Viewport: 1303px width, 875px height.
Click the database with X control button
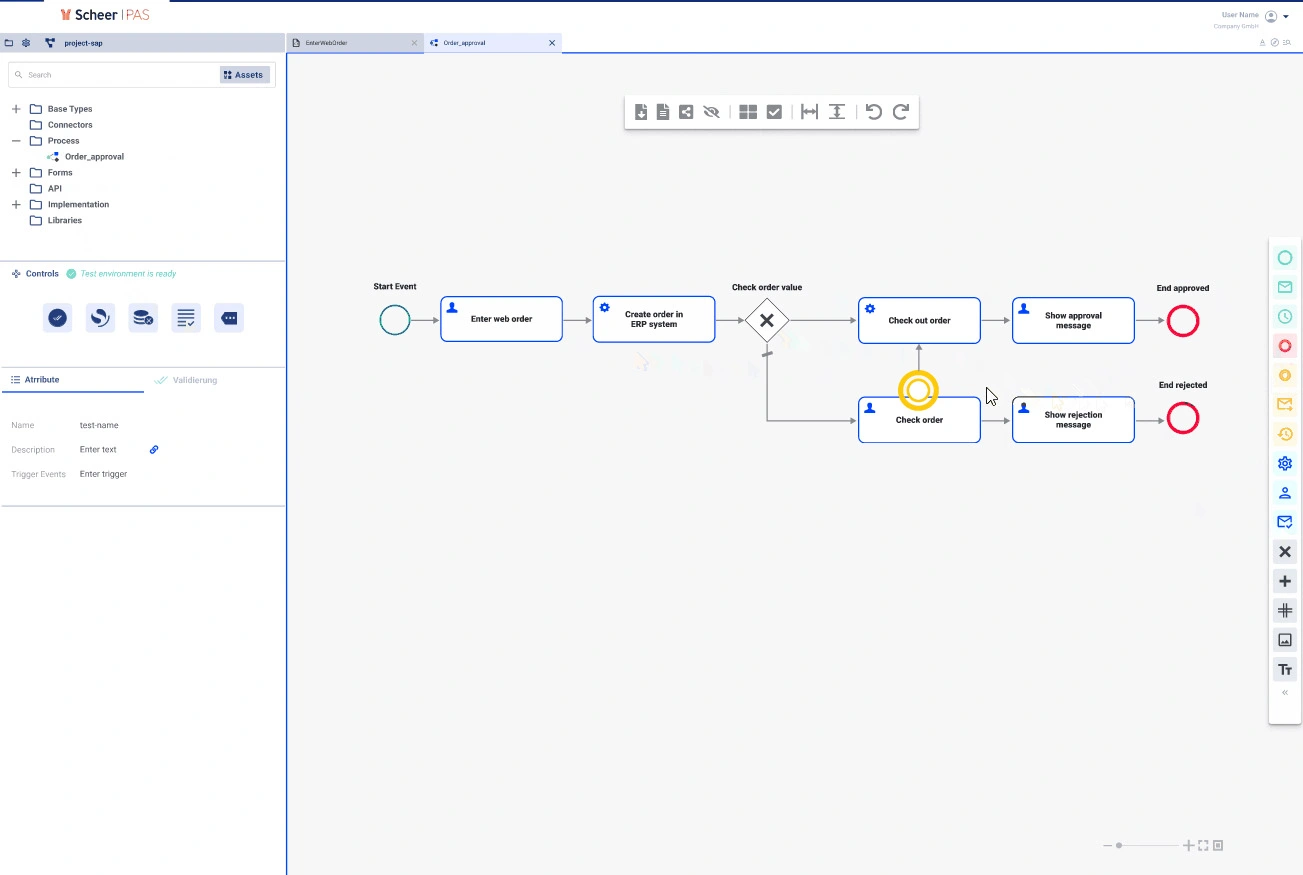[x=143, y=318]
